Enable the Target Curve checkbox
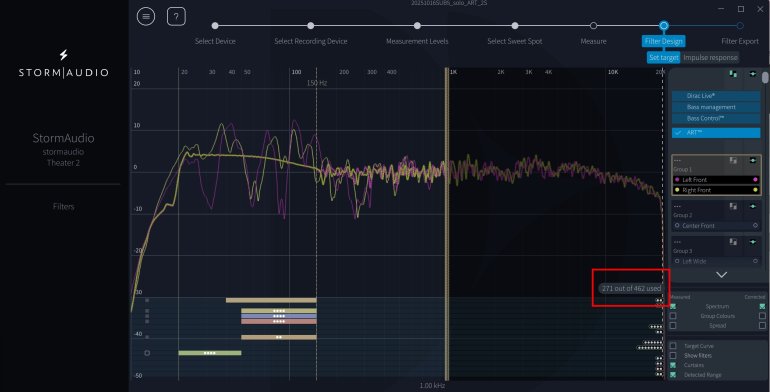Viewport: 770px width, 392px height. click(673, 346)
